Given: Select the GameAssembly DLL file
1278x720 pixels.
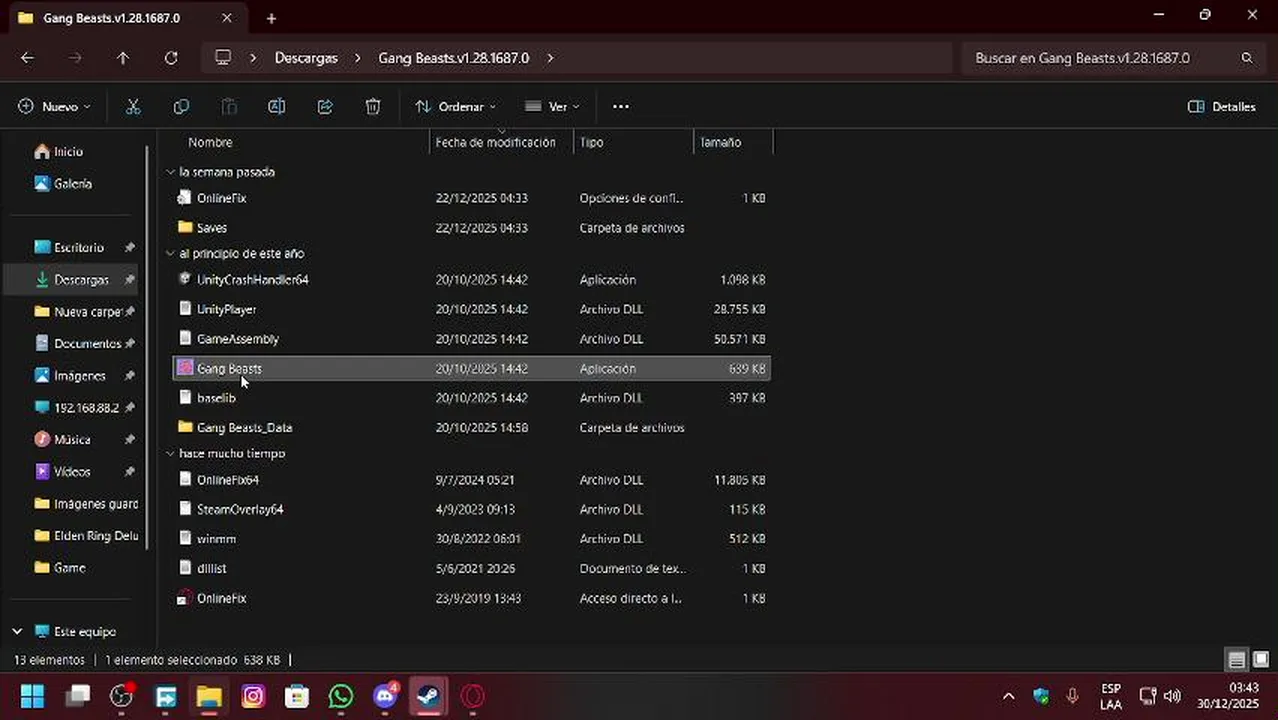Looking at the screenshot, I should [471, 339].
